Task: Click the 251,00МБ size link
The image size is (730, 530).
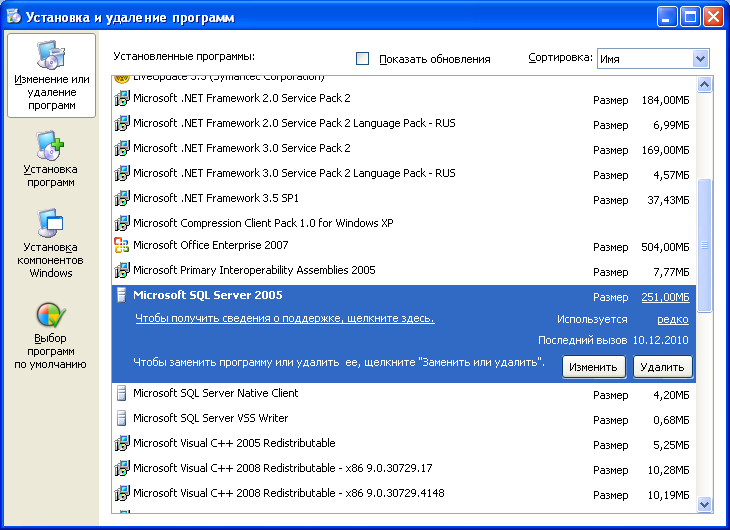Action: click(x=665, y=297)
